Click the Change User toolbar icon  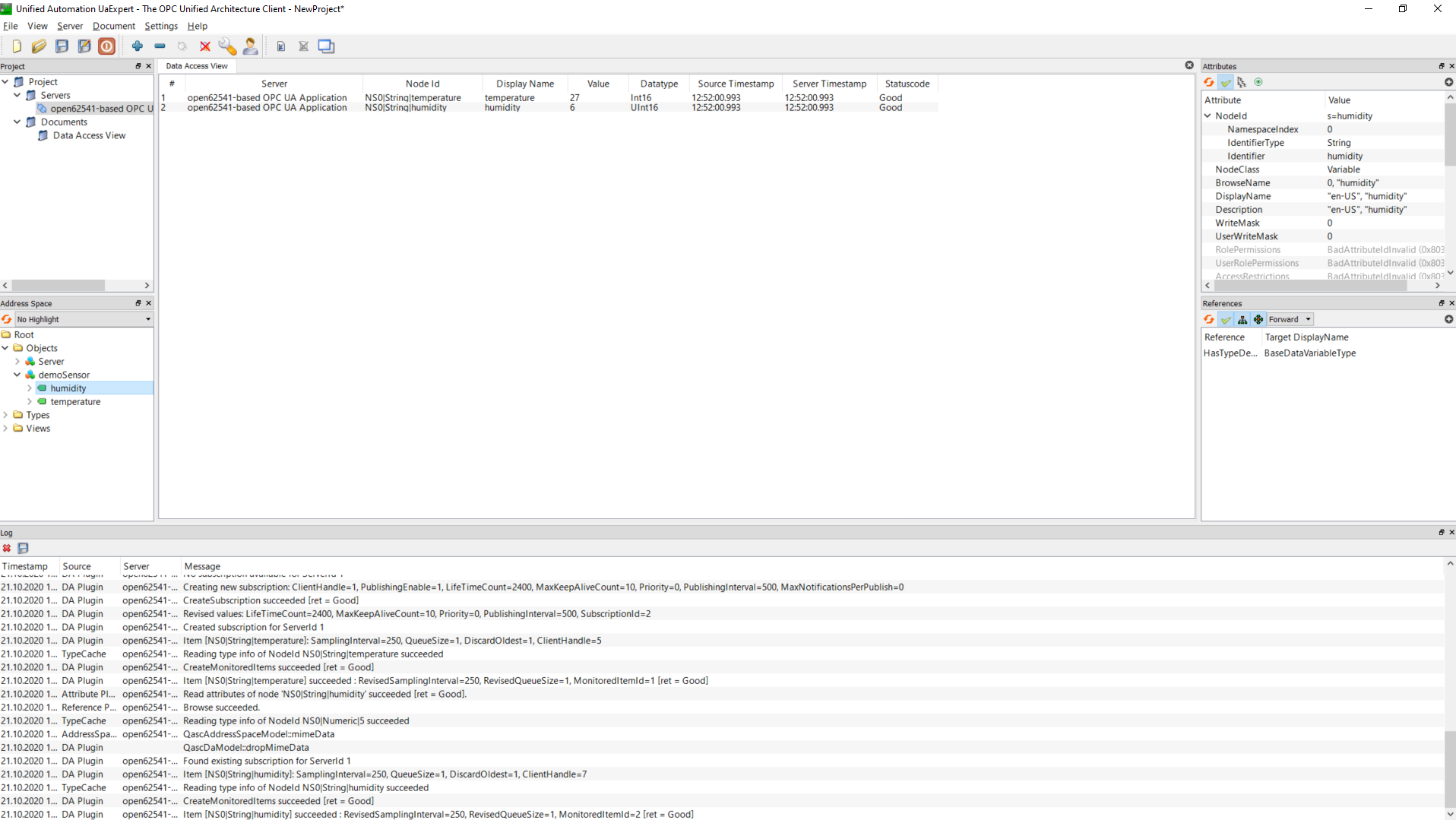click(251, 46)
